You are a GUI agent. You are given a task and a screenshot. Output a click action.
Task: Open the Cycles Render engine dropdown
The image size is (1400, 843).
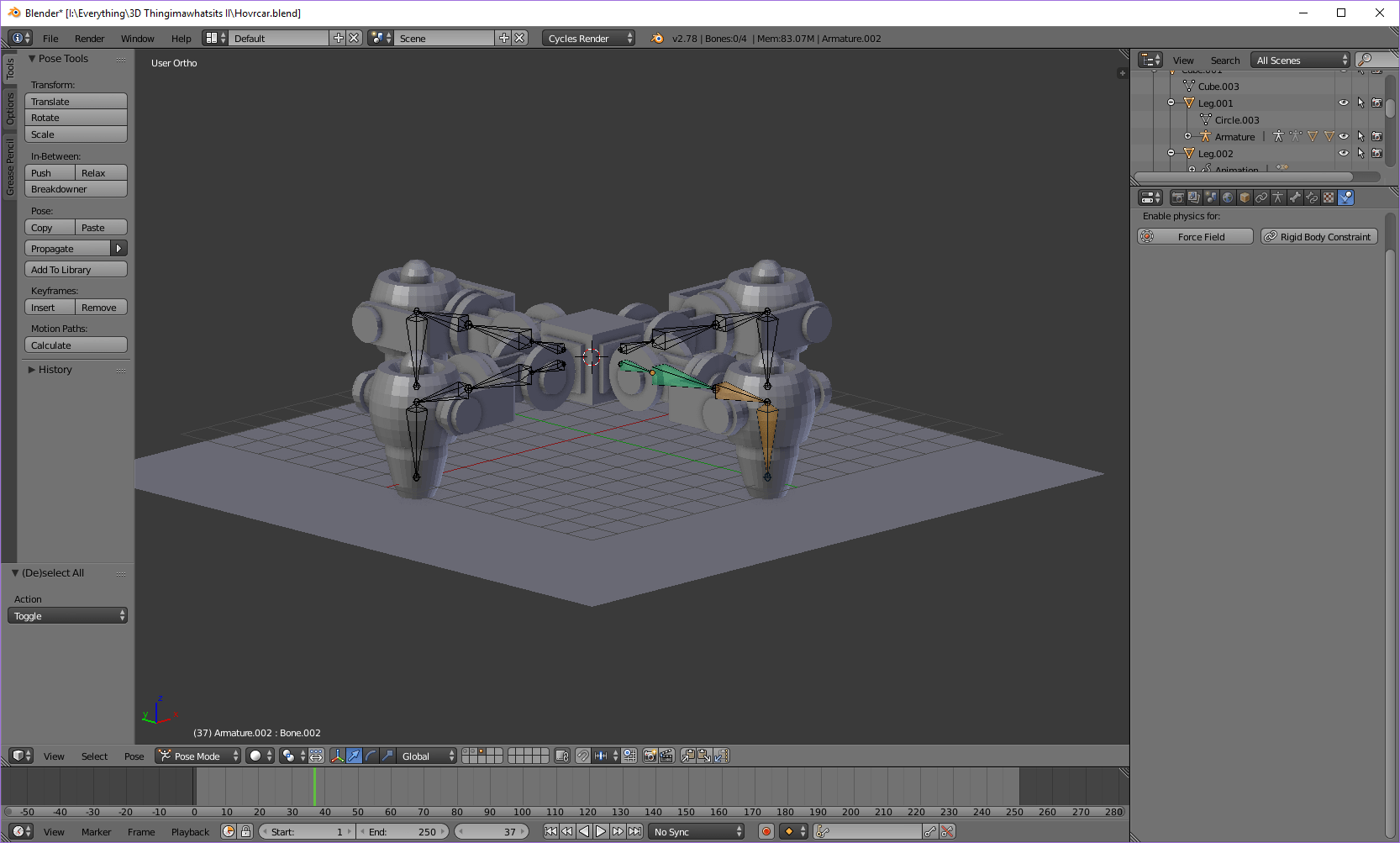point(587,38)
